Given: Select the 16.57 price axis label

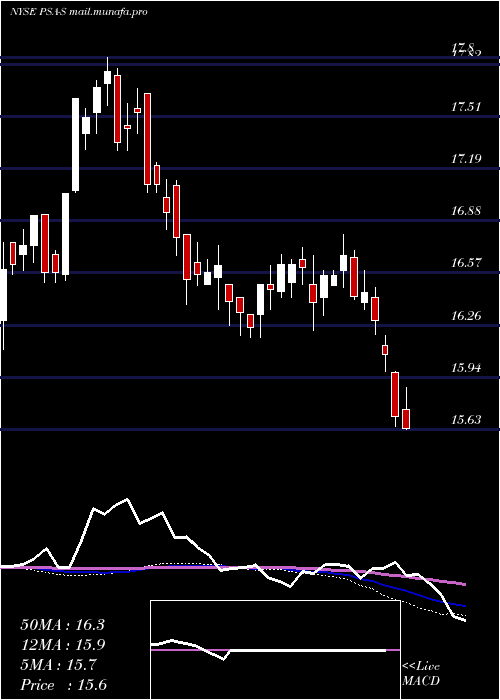Looking at the screenshot, I should click(x=466, y=263).
